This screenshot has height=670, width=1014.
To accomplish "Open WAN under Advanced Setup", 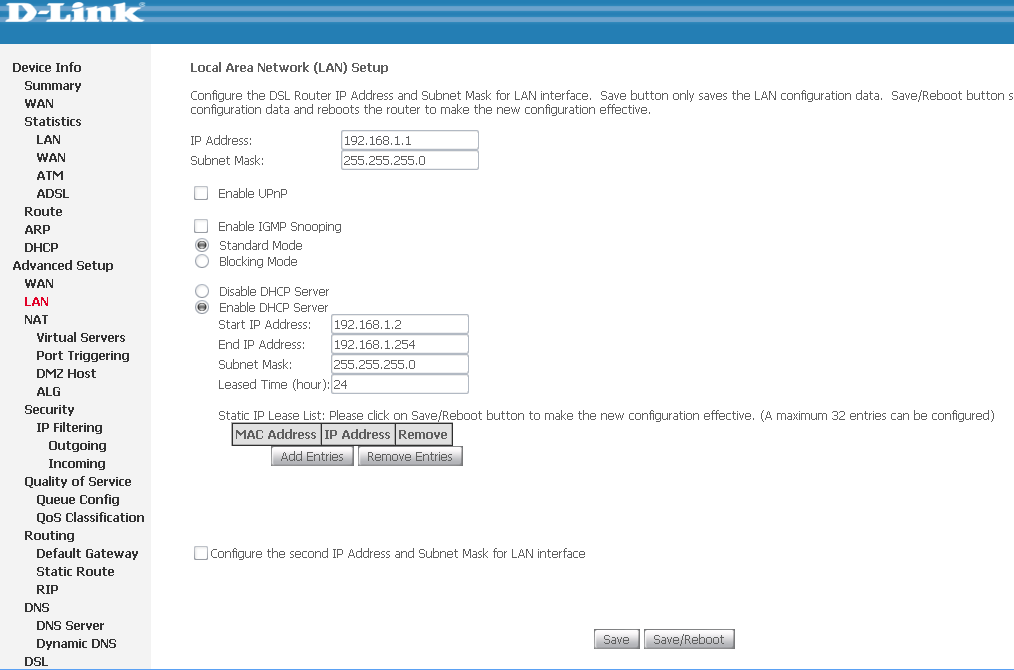I will pyautogui.click(x=39, y=284).
